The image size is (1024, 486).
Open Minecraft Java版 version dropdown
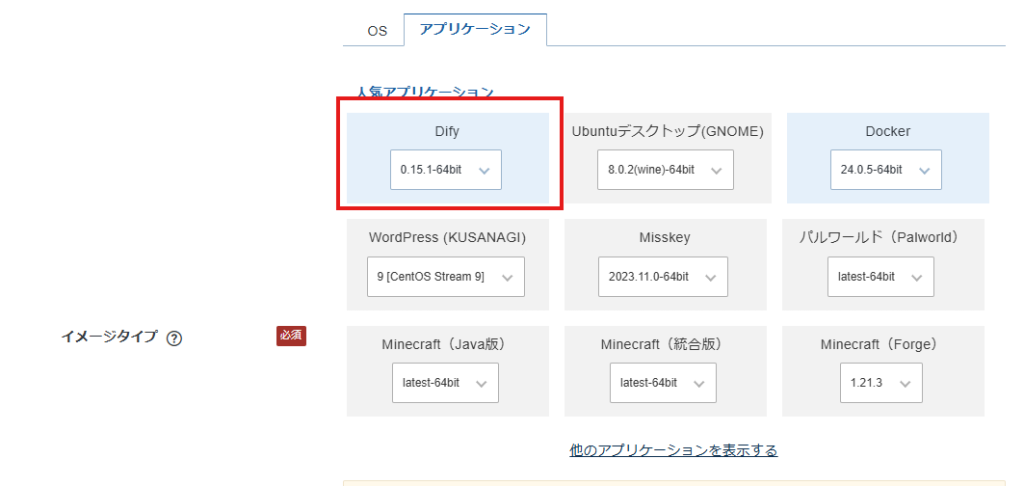point(445,383)
